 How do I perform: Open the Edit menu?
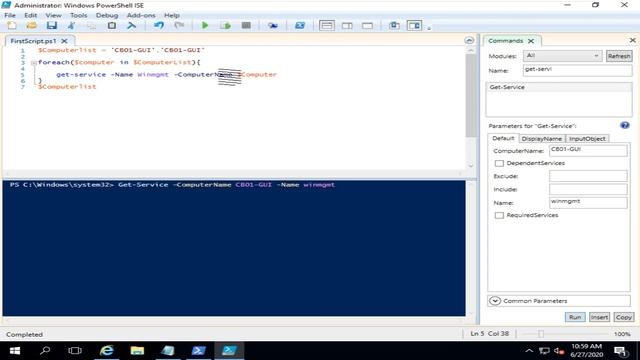(x=31, y=15)
